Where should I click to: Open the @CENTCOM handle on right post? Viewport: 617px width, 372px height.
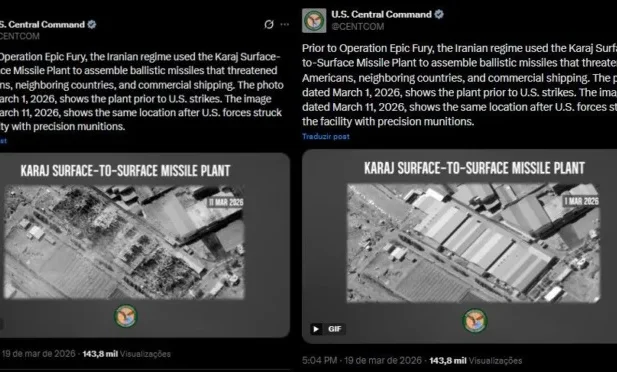pos(357,26)
